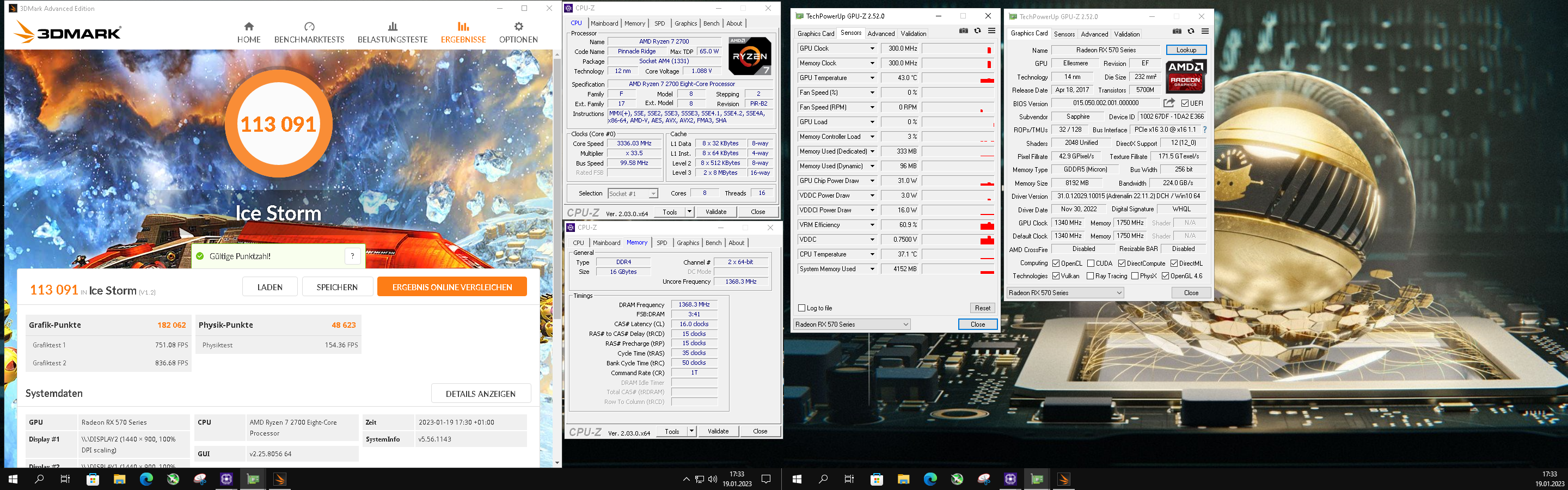Select the ERGEBNISSE tab in 3DMark
The image size is (1568, 490).
pyautogui.click(x=463, y=33)
